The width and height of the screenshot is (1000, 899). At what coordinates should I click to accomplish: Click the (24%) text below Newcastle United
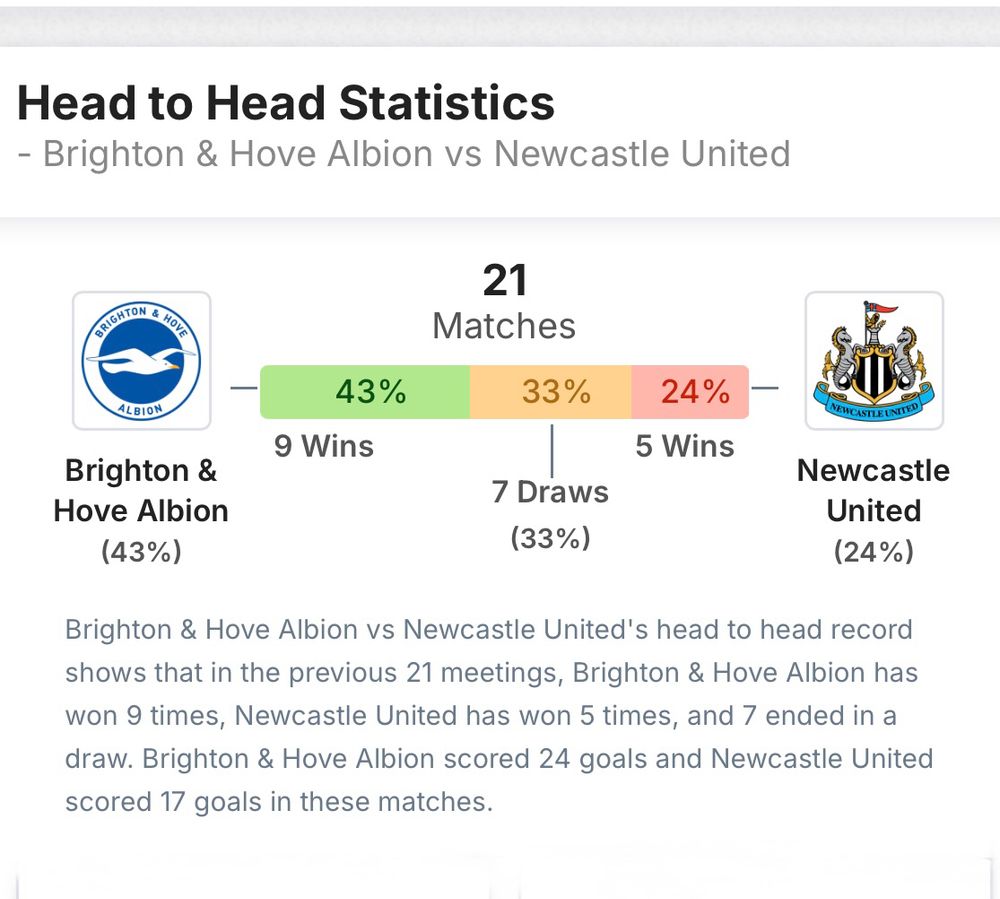tap(874, 551)
